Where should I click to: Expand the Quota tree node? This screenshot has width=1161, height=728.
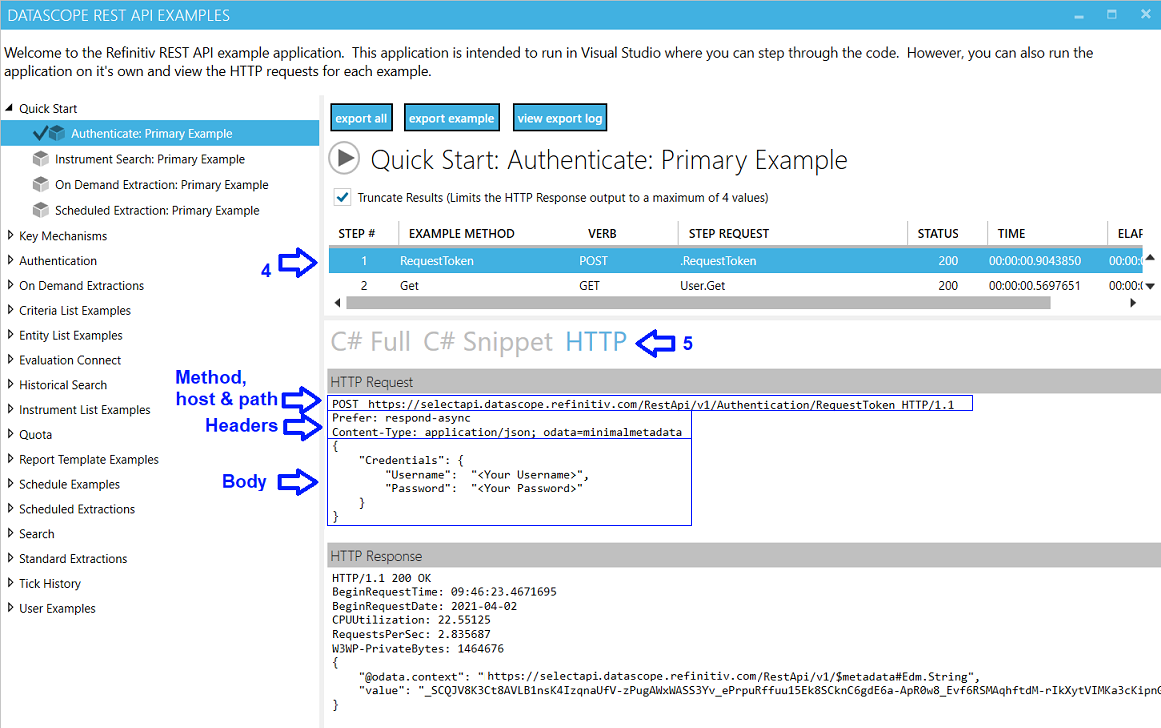(10, 434)
